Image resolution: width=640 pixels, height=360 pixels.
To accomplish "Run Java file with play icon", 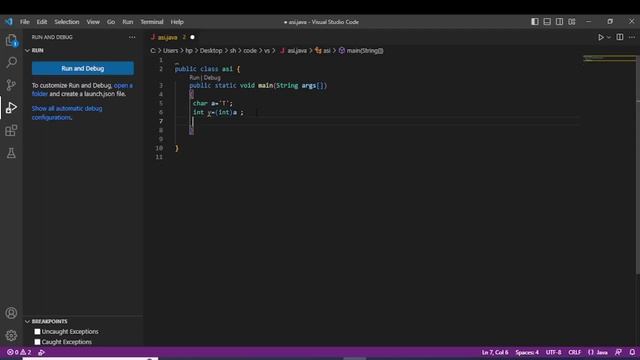I will point(601,37).
